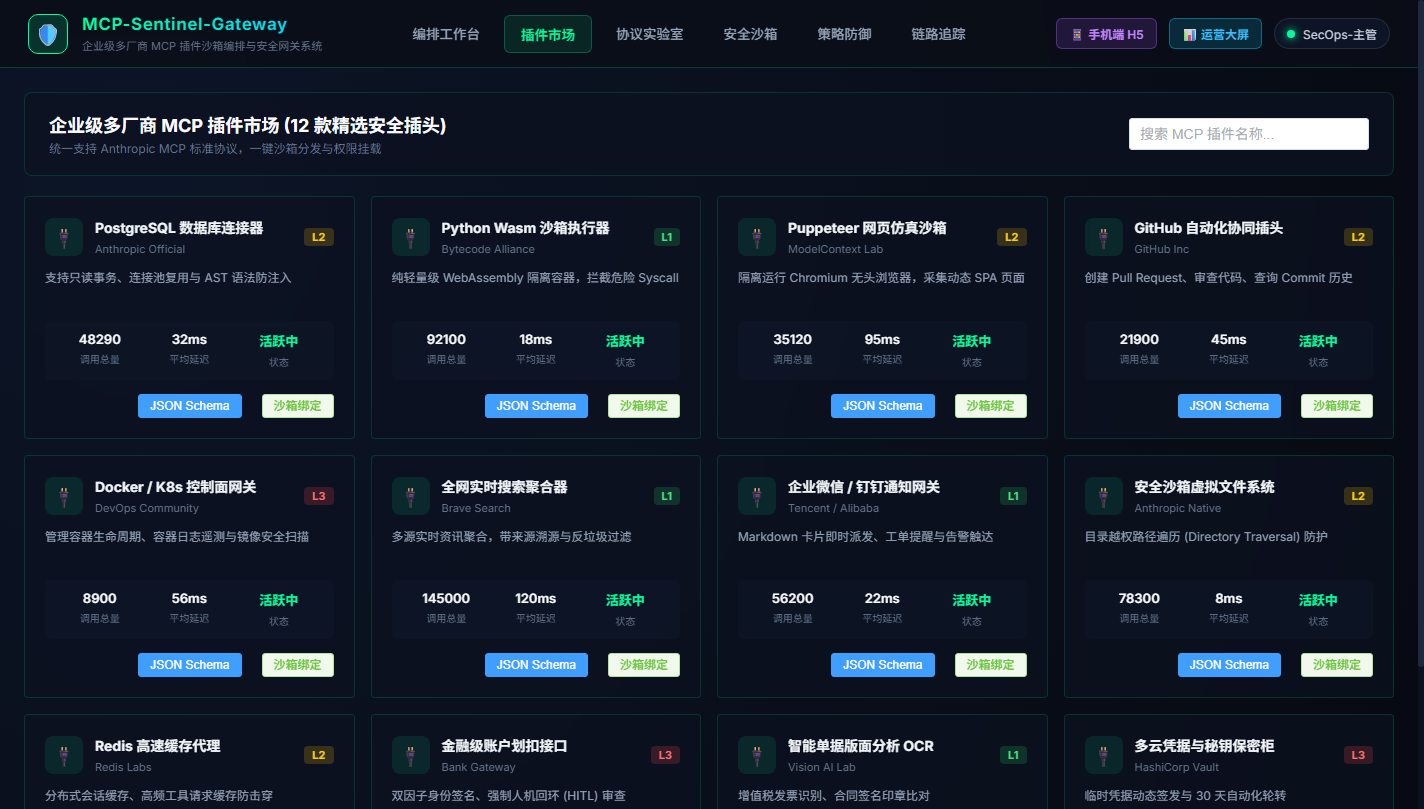Click the L2 badge on Puppeteer card

pos(1012,237)
